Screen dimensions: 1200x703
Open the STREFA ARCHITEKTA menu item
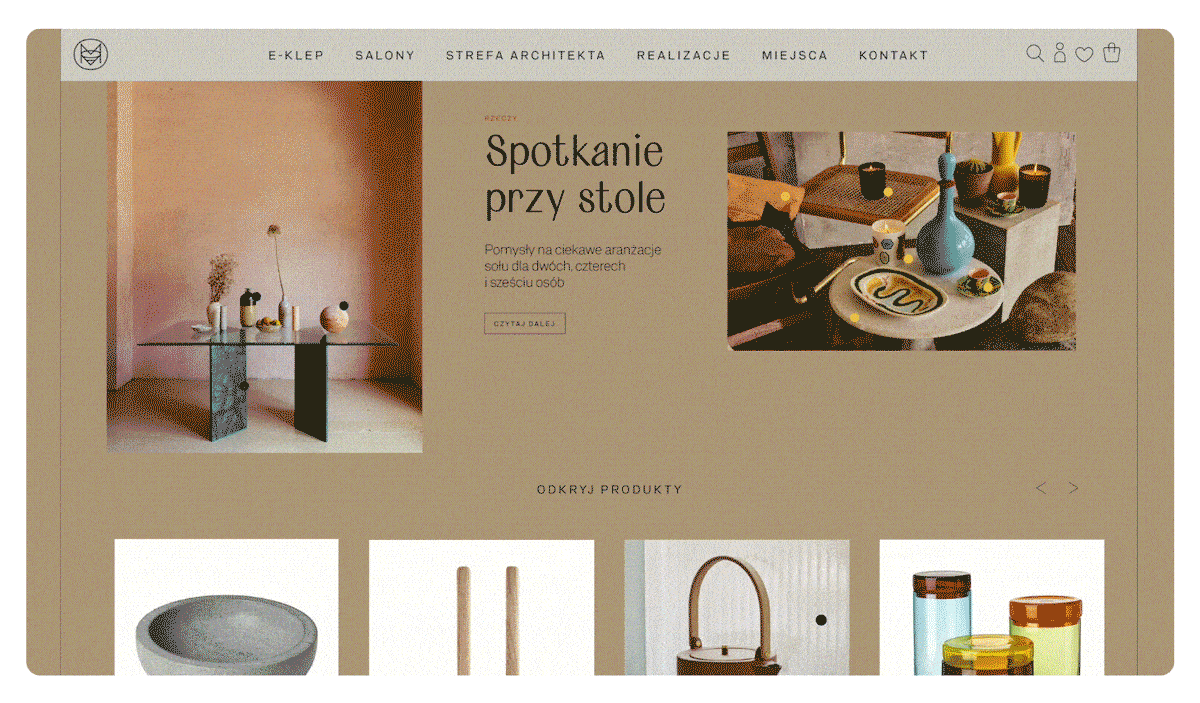(x=526, y=56)
